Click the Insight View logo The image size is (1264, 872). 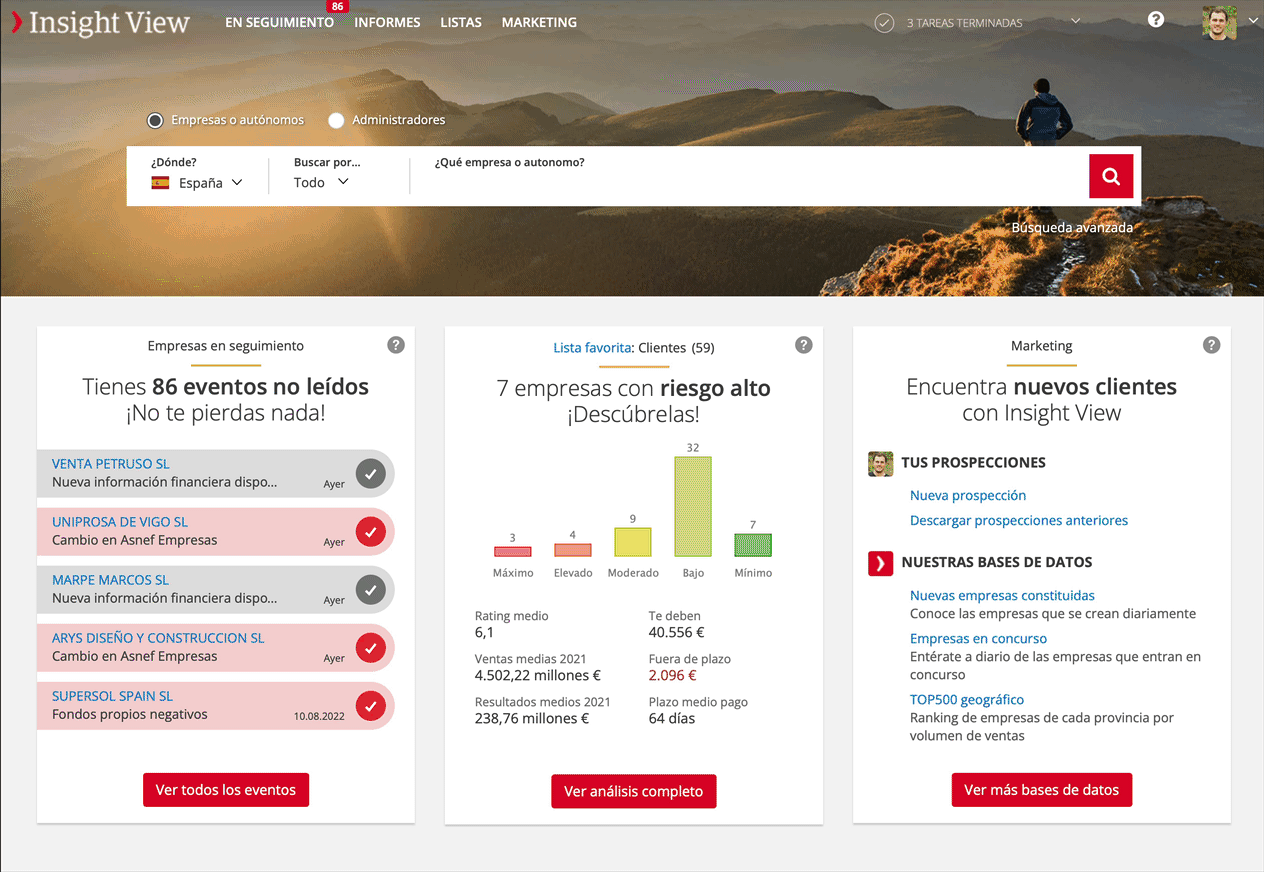[x=100, y=22]
